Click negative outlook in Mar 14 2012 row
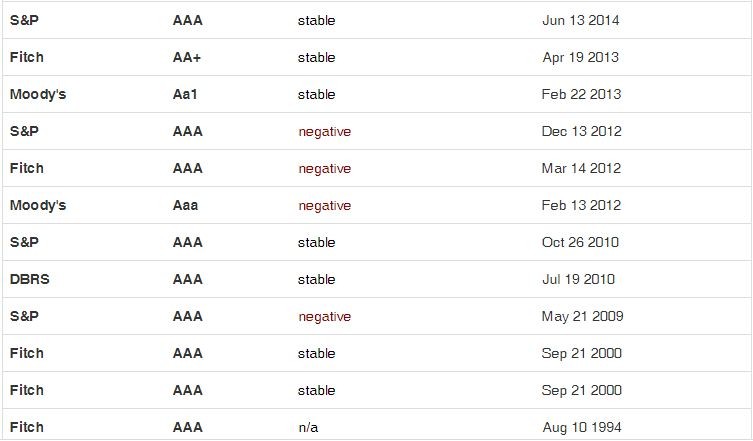The image size is (753, 441). [324, 168]
